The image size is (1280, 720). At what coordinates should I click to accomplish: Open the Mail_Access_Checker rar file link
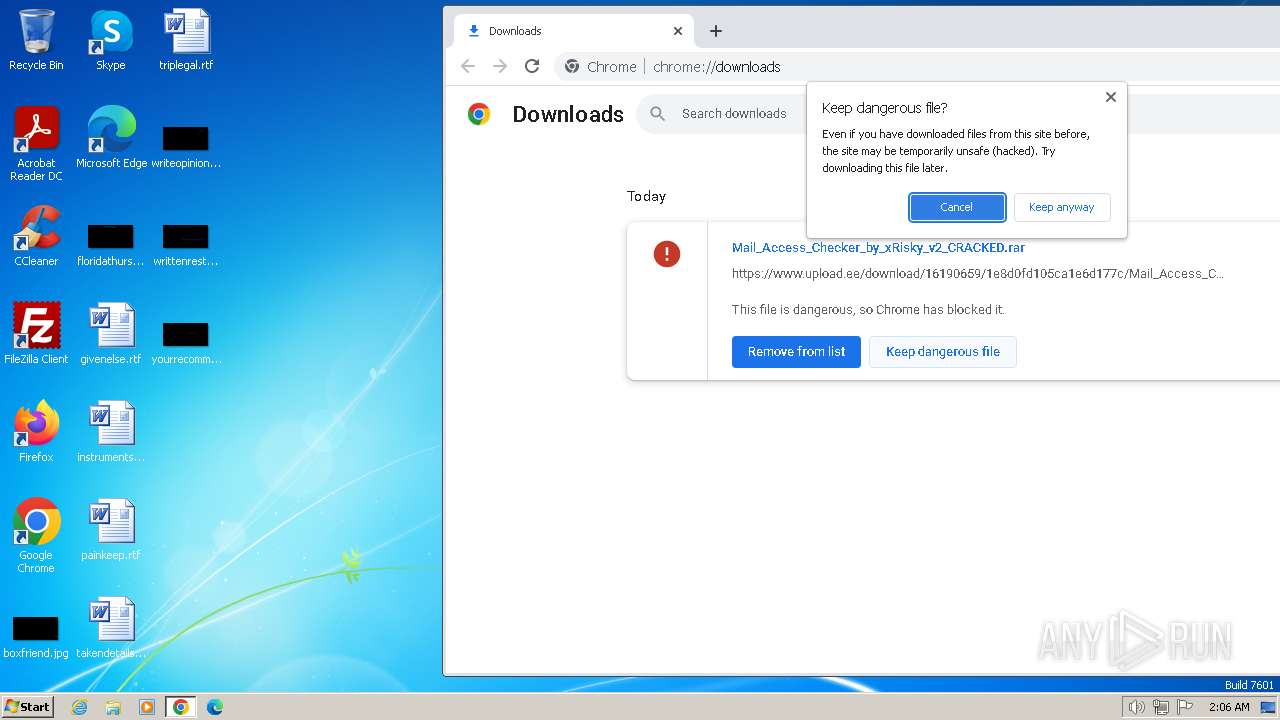[878, 248]
